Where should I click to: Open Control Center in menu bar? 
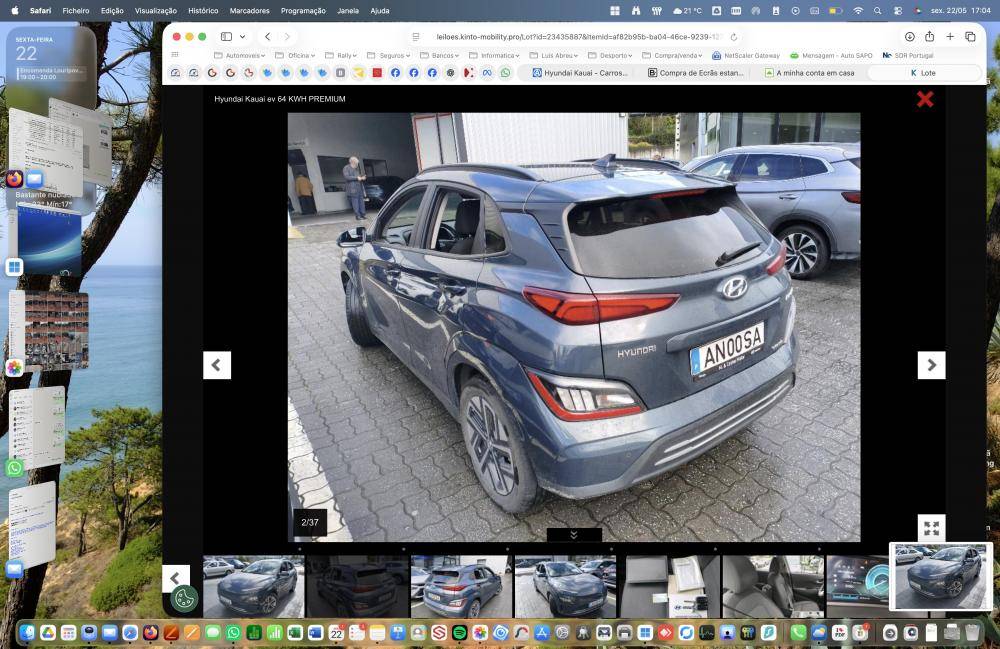point(898,11)
